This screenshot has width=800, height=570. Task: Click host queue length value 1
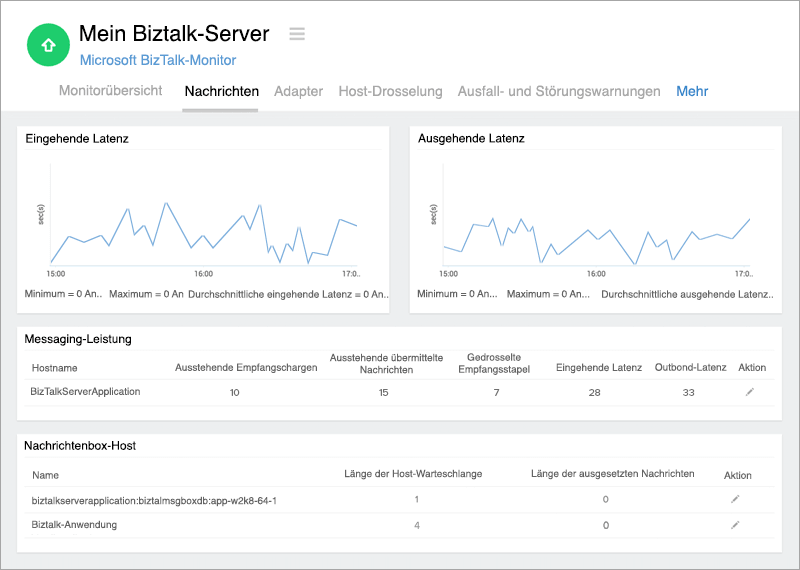coord(417,499)
